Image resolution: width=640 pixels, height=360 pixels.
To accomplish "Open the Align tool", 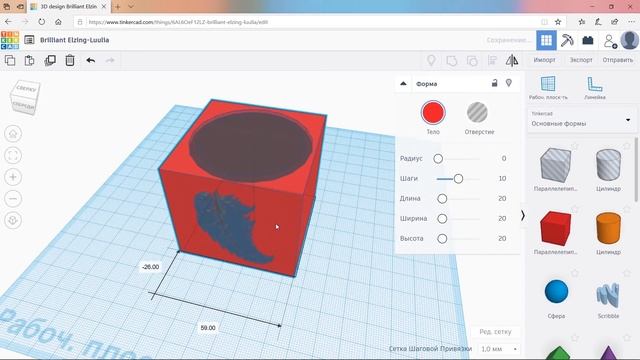I will click(492, 61).
